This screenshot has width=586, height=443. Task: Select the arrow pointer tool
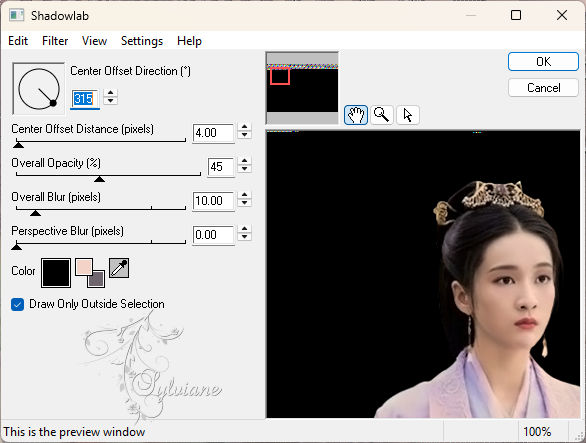point(408,115)
